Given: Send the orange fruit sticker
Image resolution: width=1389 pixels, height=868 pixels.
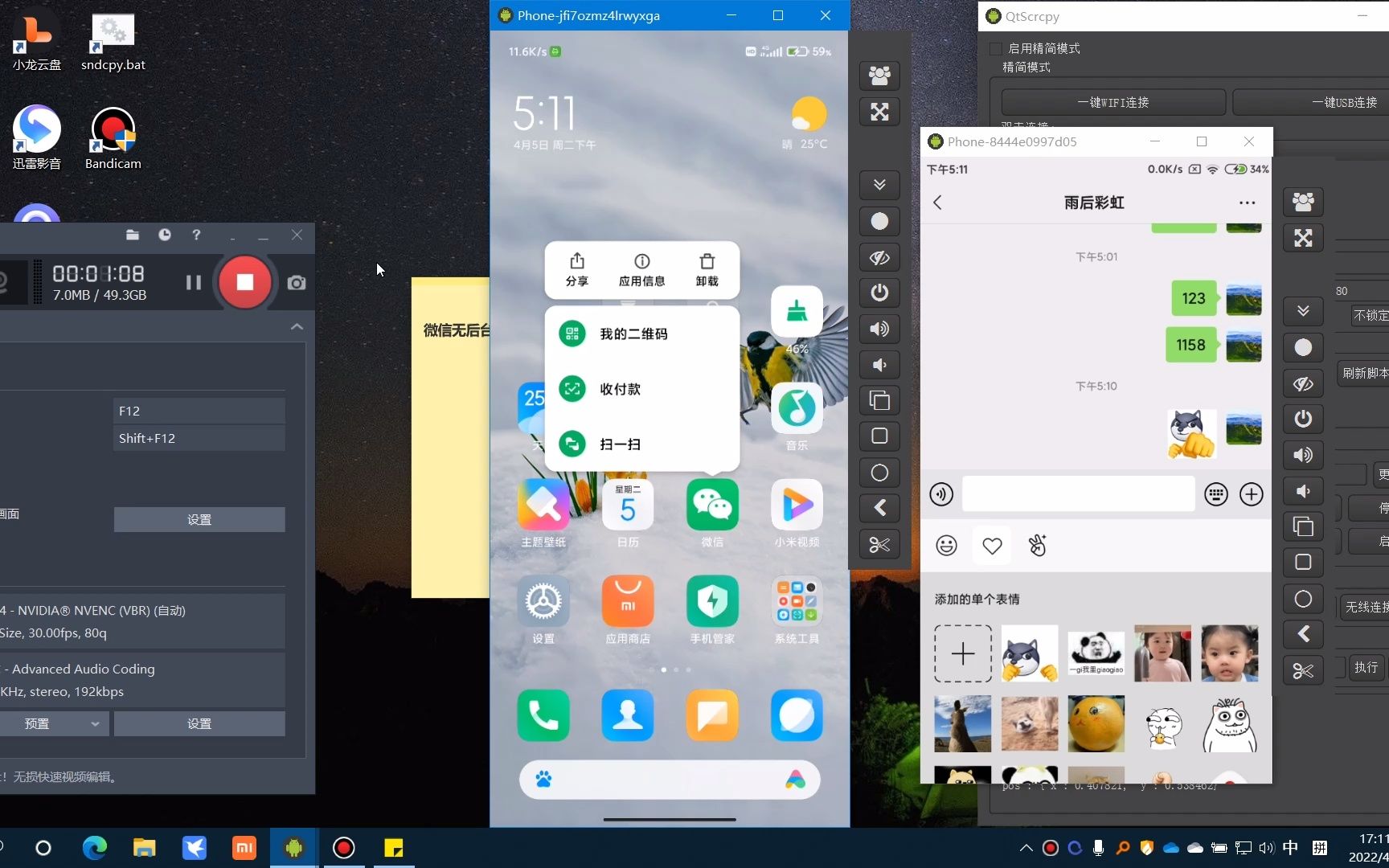Looking at the screenshot, I should 1096,724.
